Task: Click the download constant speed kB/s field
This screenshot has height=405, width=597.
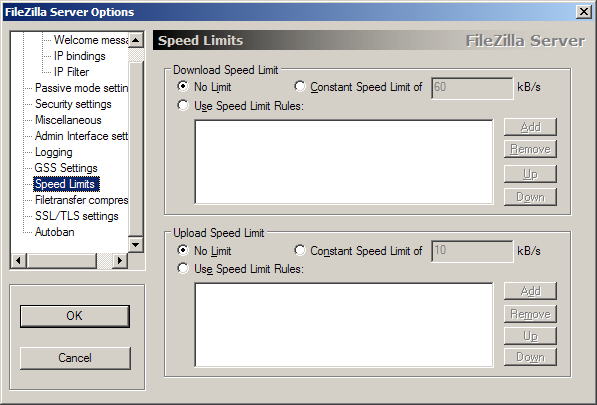Action: click(x=472, y=88)
